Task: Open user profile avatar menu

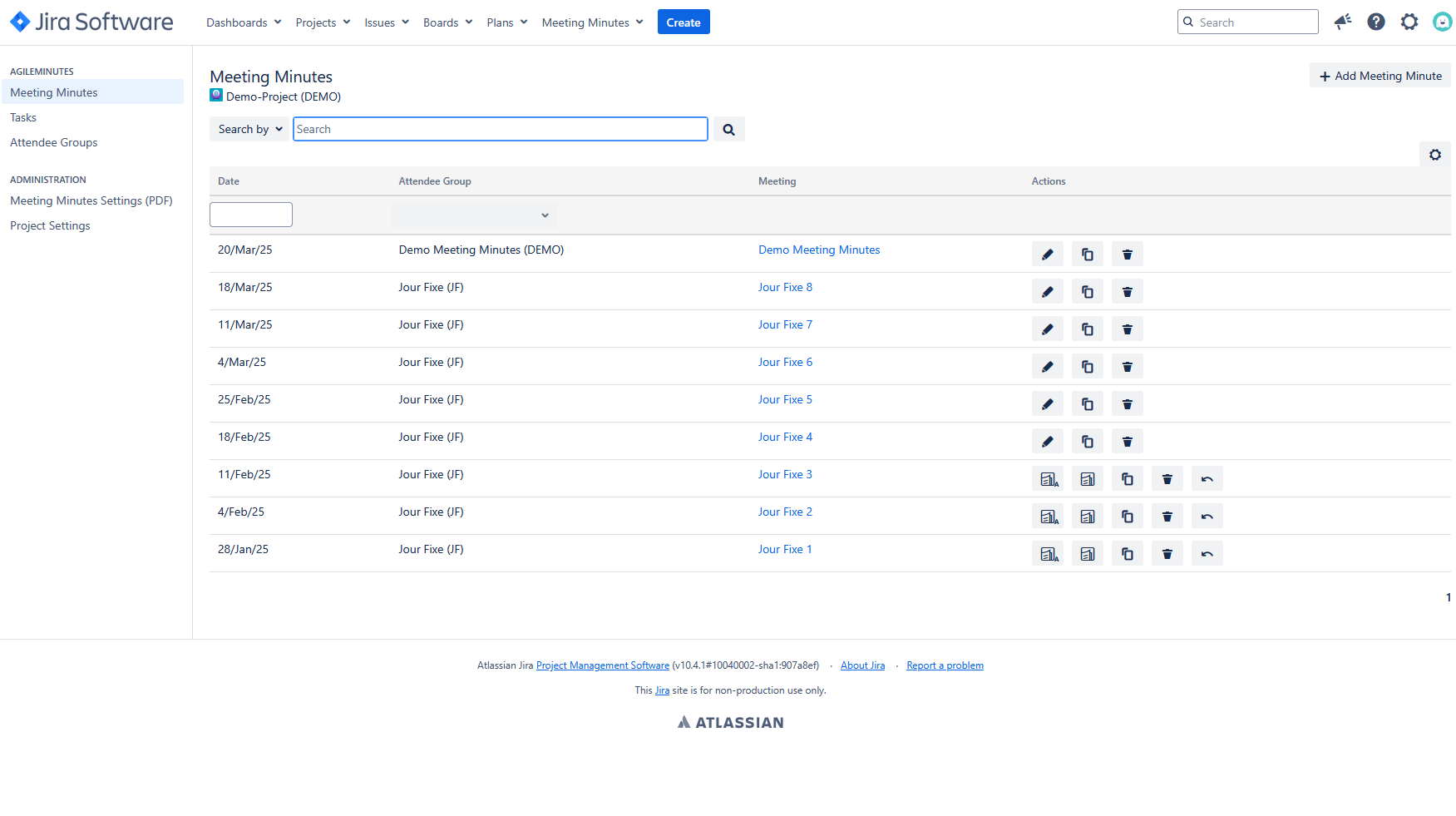Action: coord(1443,22)
